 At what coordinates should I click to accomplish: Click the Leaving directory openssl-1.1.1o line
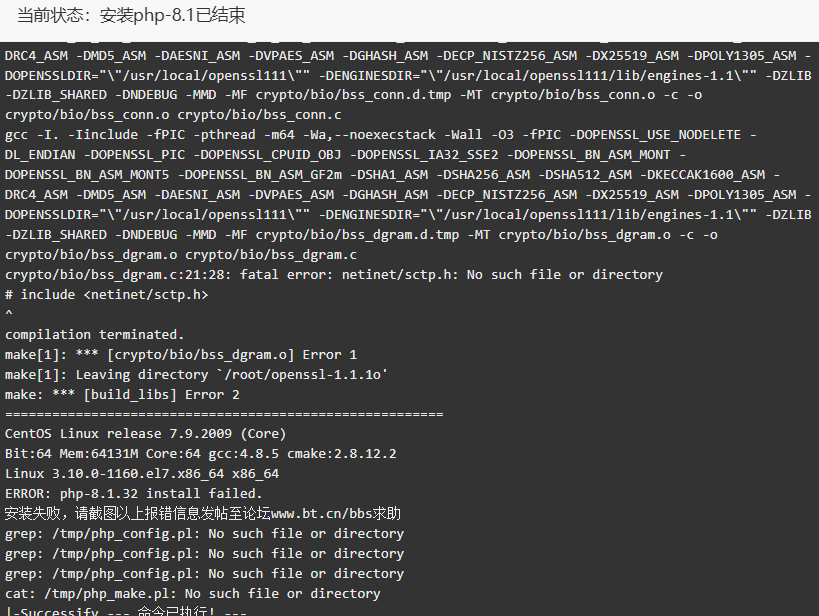point(196,375)
